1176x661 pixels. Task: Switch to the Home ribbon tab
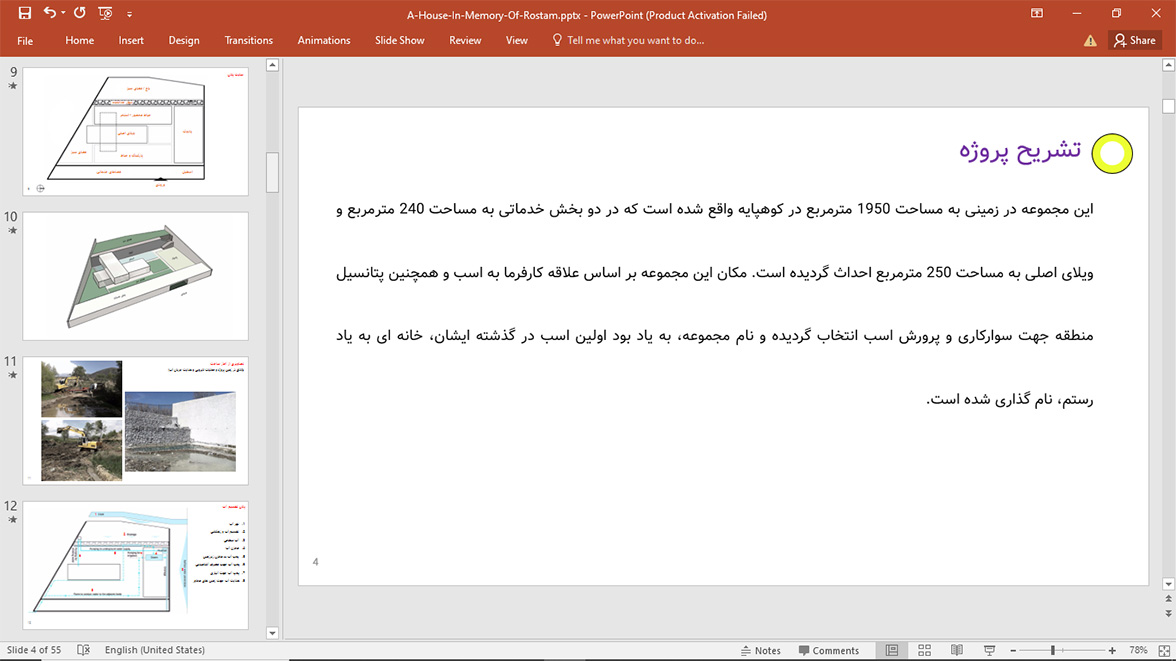click(x=80, y=41)
